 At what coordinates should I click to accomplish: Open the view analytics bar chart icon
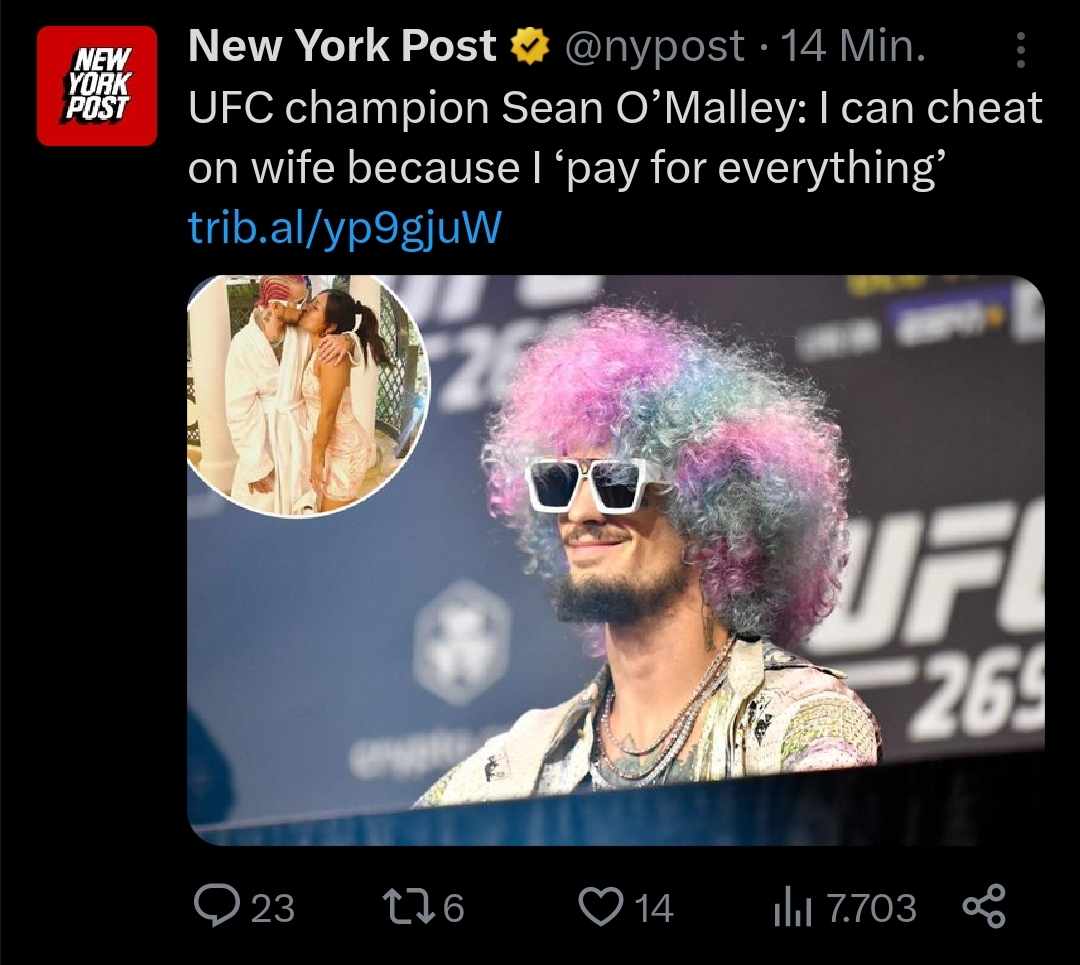pos(792,908)
